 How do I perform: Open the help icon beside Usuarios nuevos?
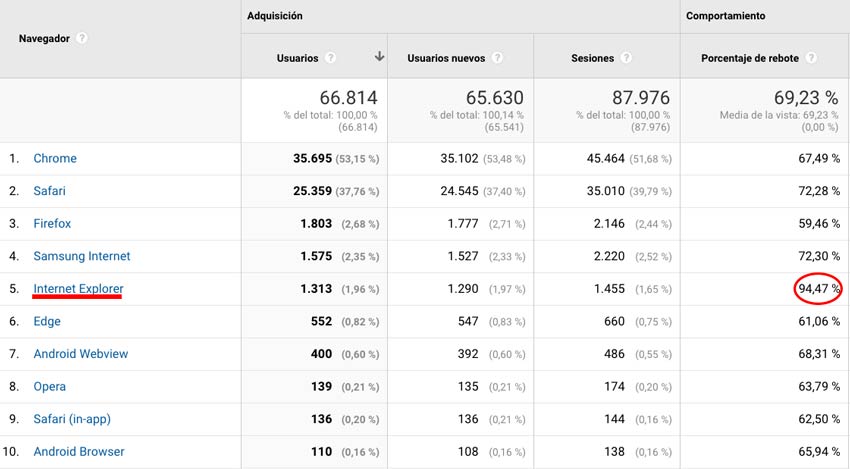pos(497,57)
